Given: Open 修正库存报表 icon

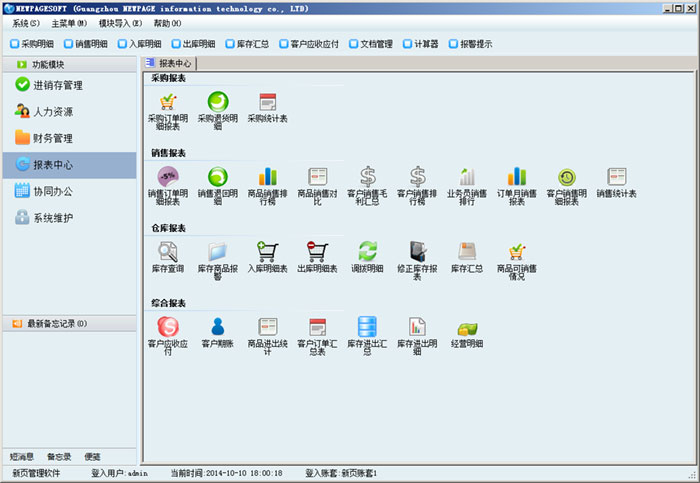Looking at the screenshot, I should (x=418, y=251).
